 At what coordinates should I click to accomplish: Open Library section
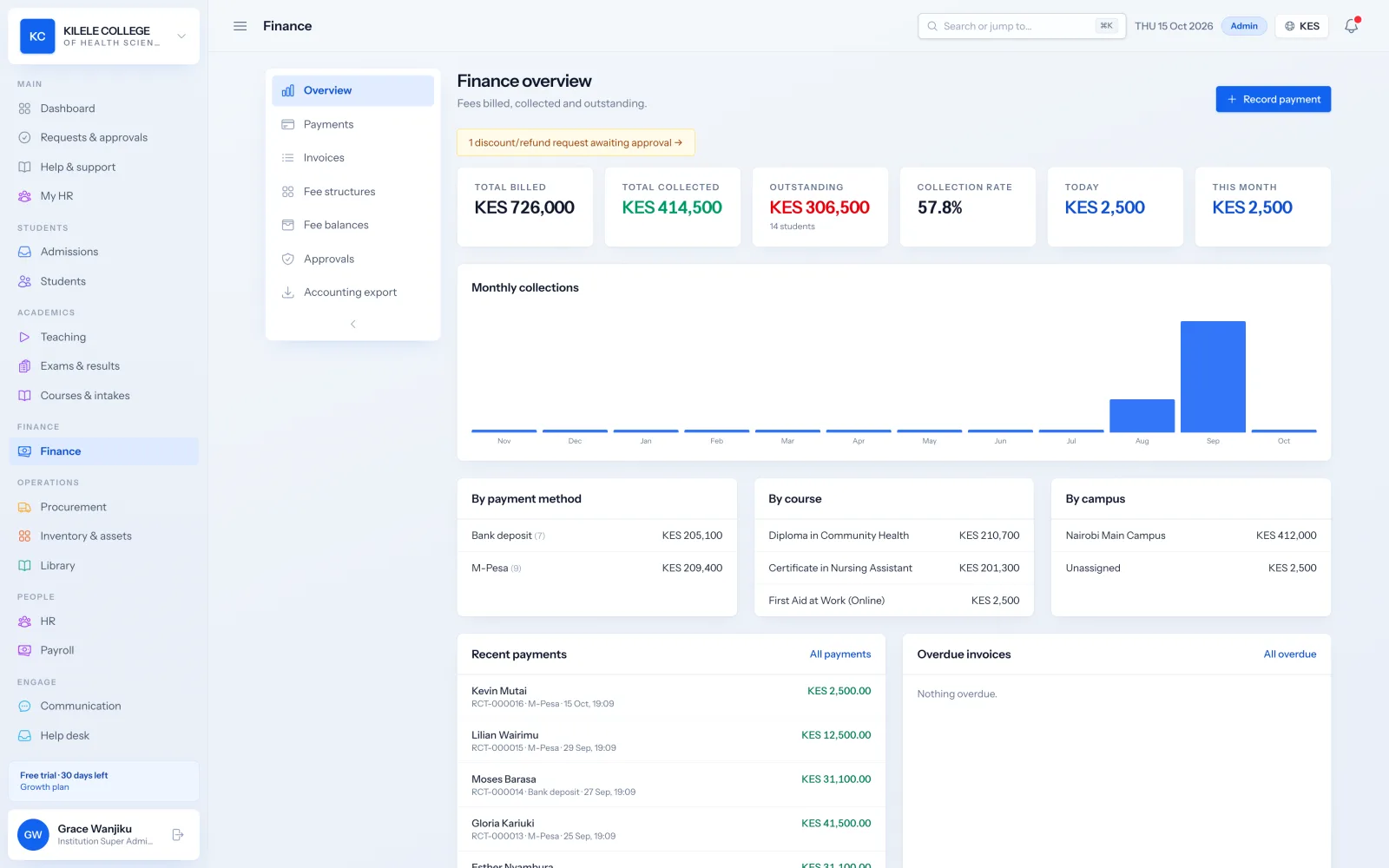tap(104, 566)
